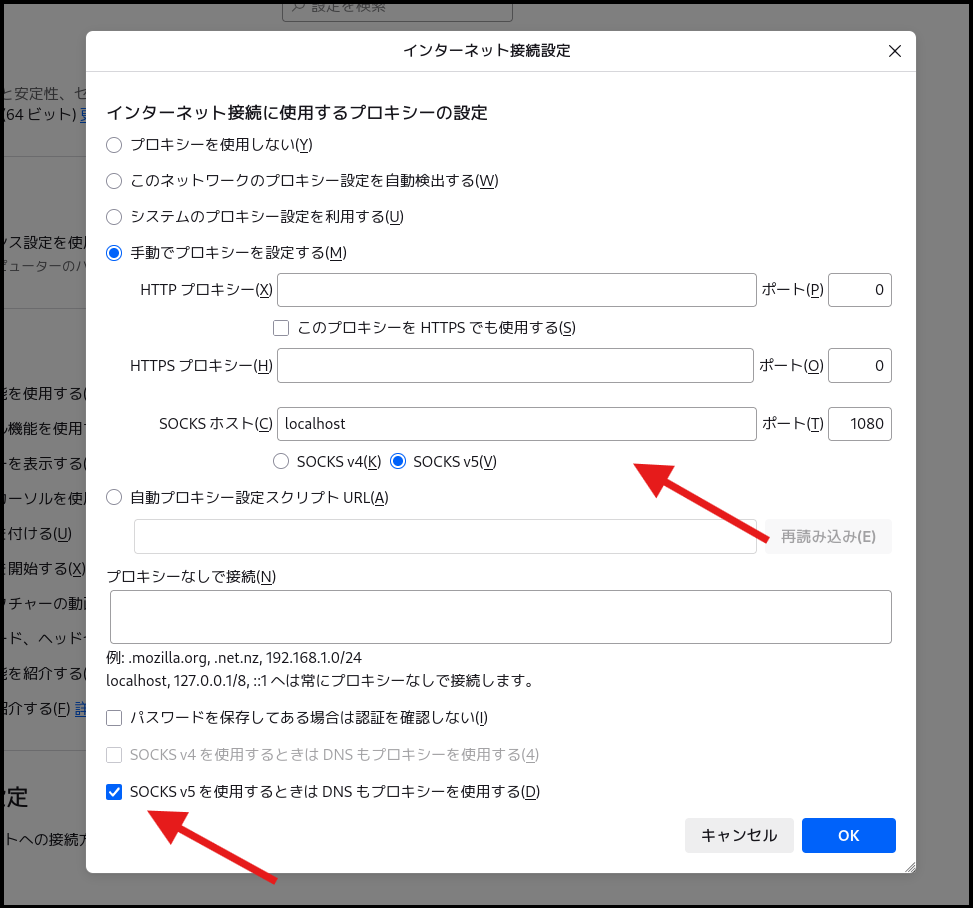Toggle パスワードを保存してある場合は認証を確認しない checkbox
The width and height of the screenshot is (973, 908).
114,718
